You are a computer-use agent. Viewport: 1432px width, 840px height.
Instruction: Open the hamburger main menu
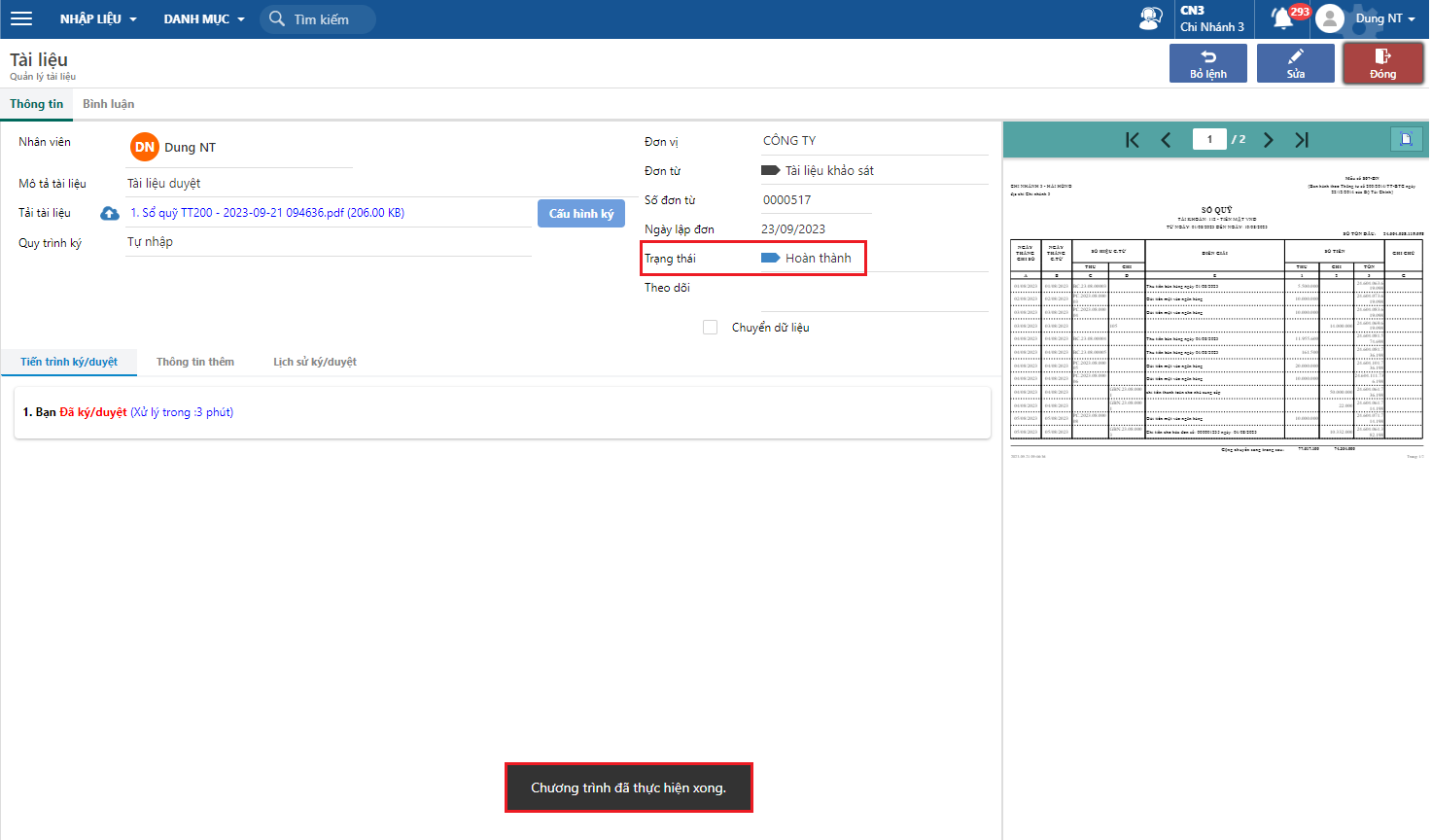point(21,18)
